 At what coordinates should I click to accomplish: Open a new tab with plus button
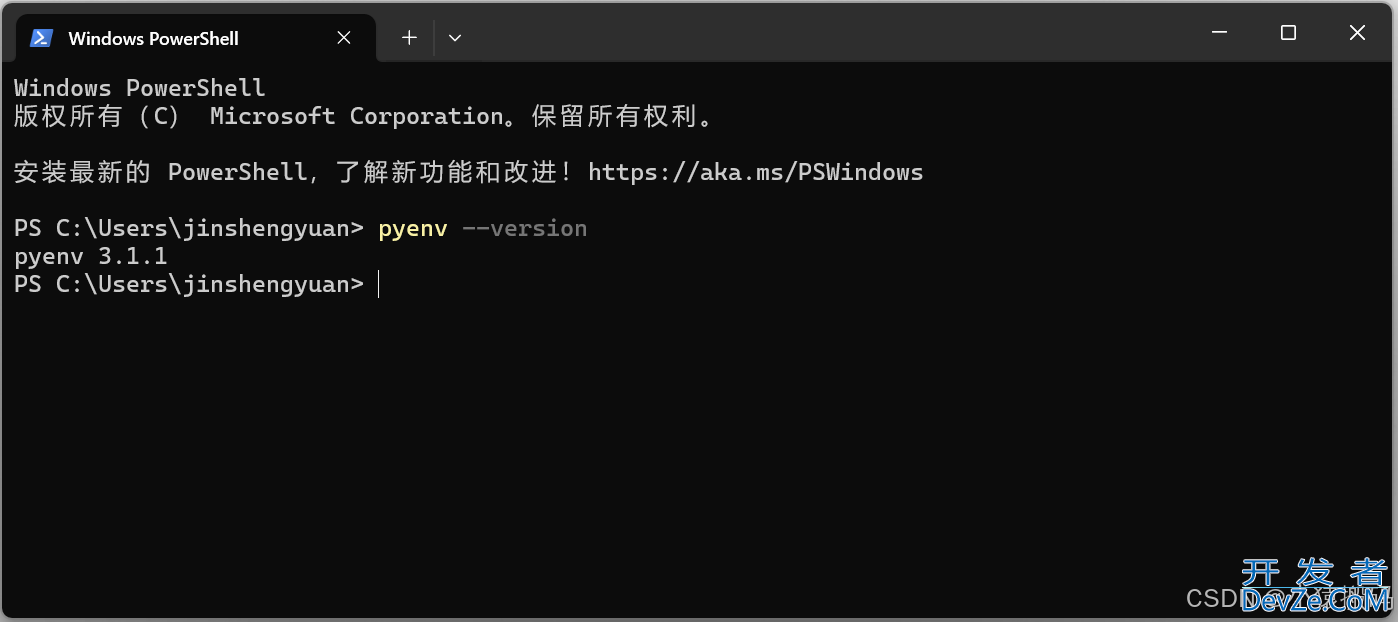pyautogui.click(x=409, y=38)
